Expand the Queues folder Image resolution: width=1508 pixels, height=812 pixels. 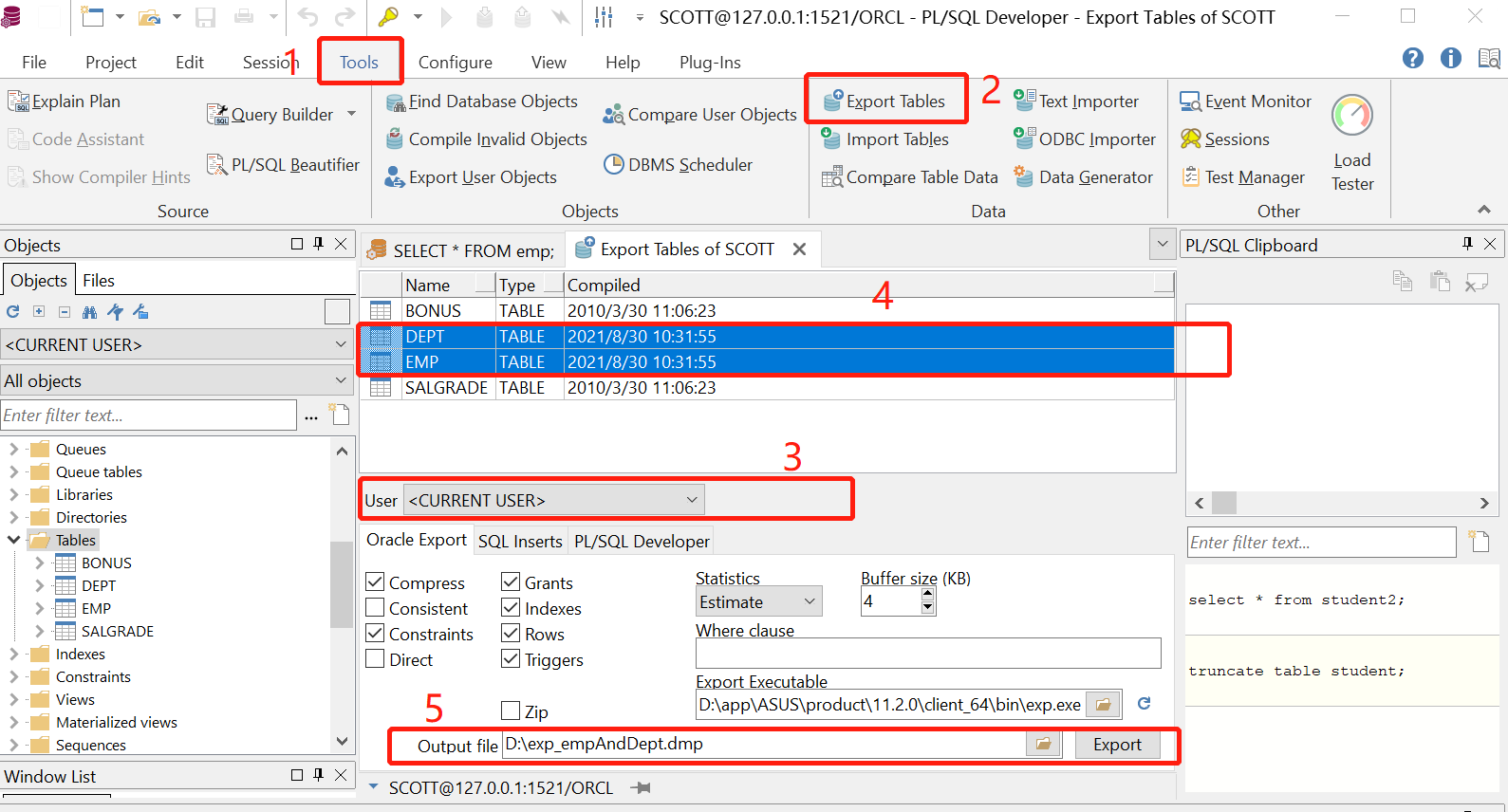point(14,449)
